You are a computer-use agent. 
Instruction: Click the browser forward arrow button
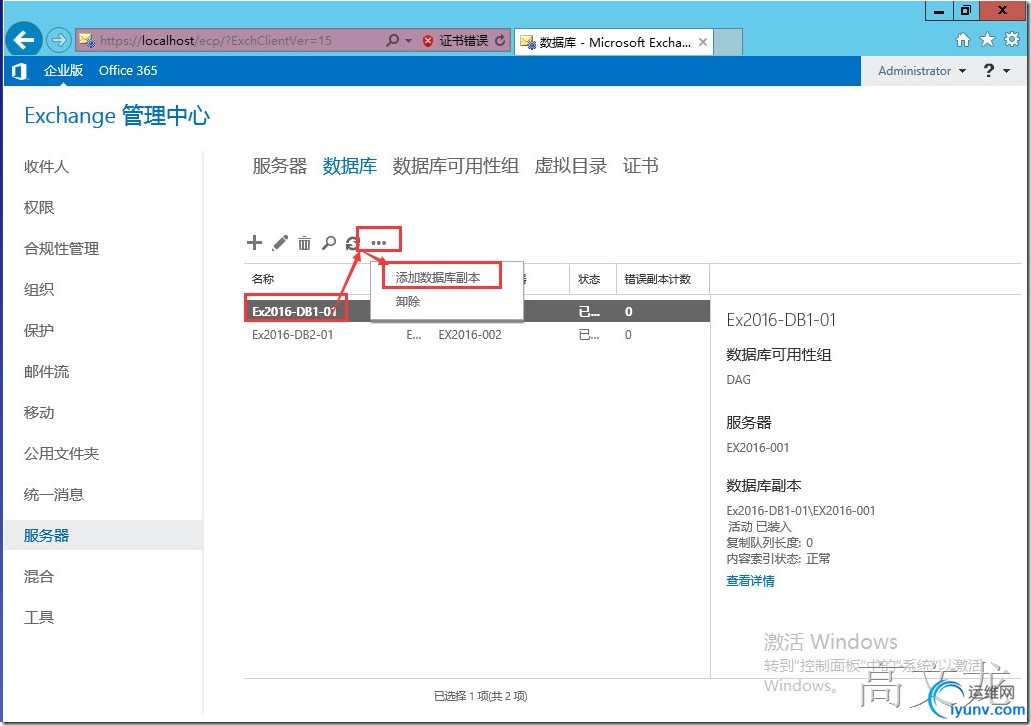click(x=59, y=40)
